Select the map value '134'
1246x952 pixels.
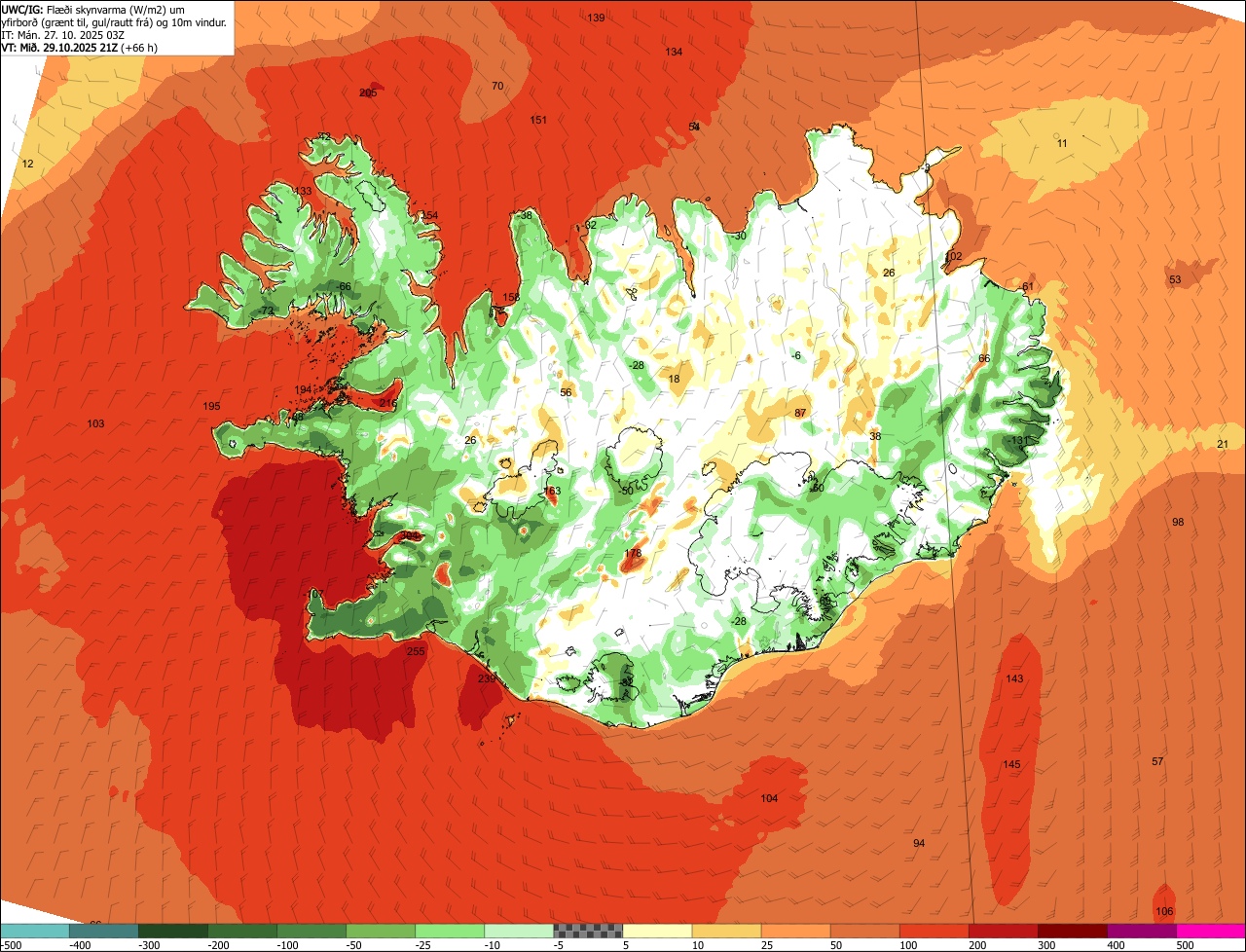pyautogui.click(x=674, y=52)
